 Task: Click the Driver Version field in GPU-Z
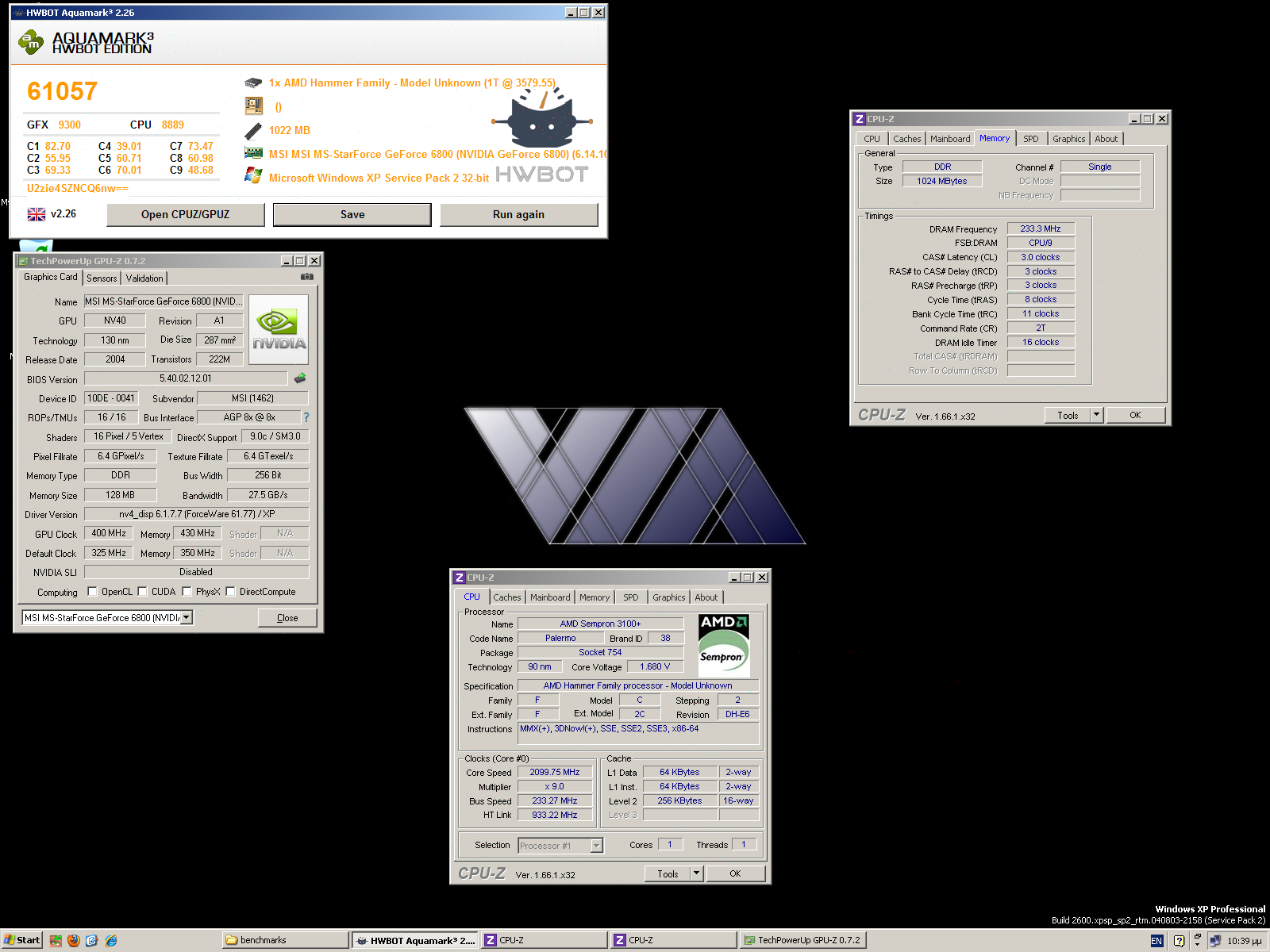[x=197, y=514]
